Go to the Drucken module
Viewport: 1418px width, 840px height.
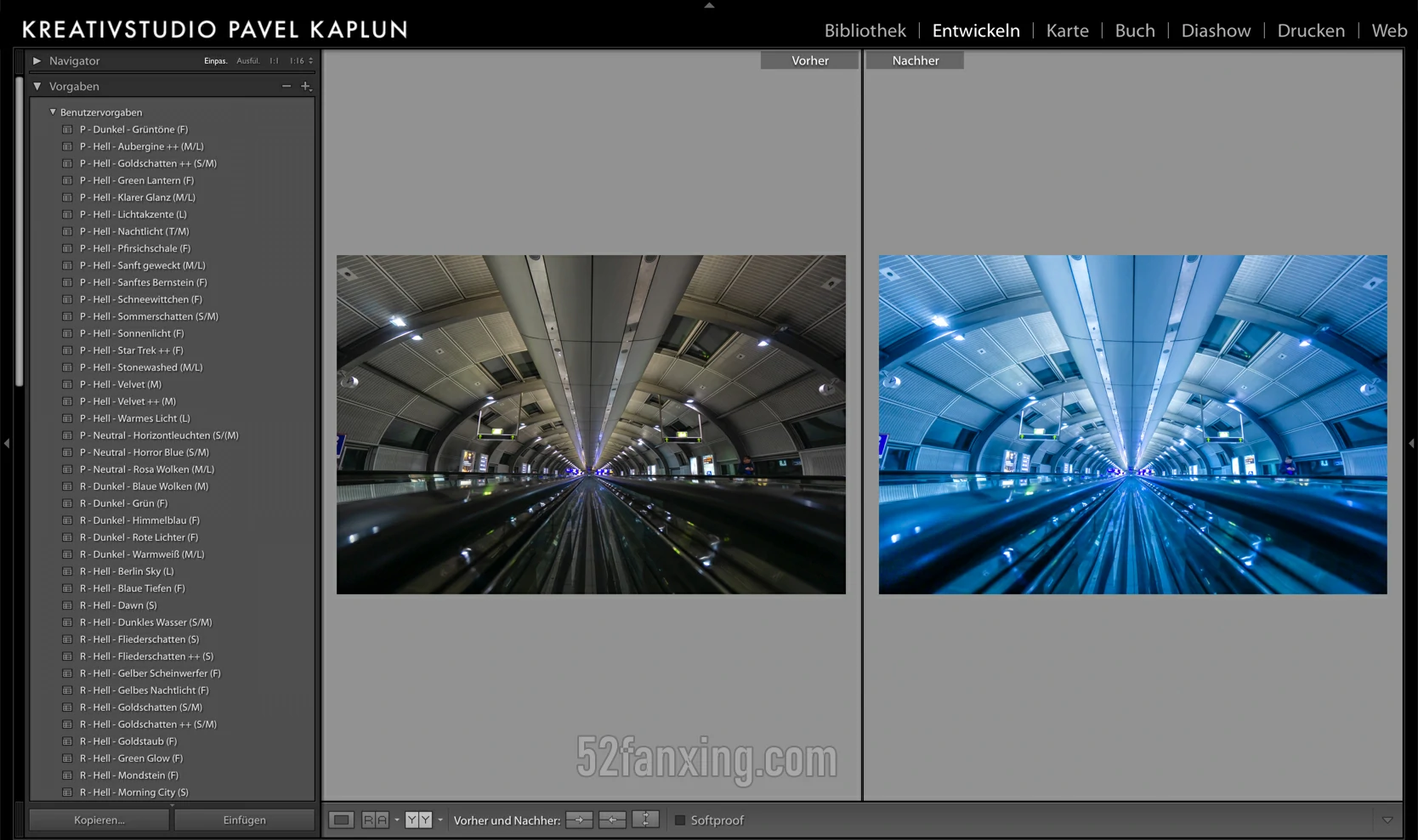1311,31
